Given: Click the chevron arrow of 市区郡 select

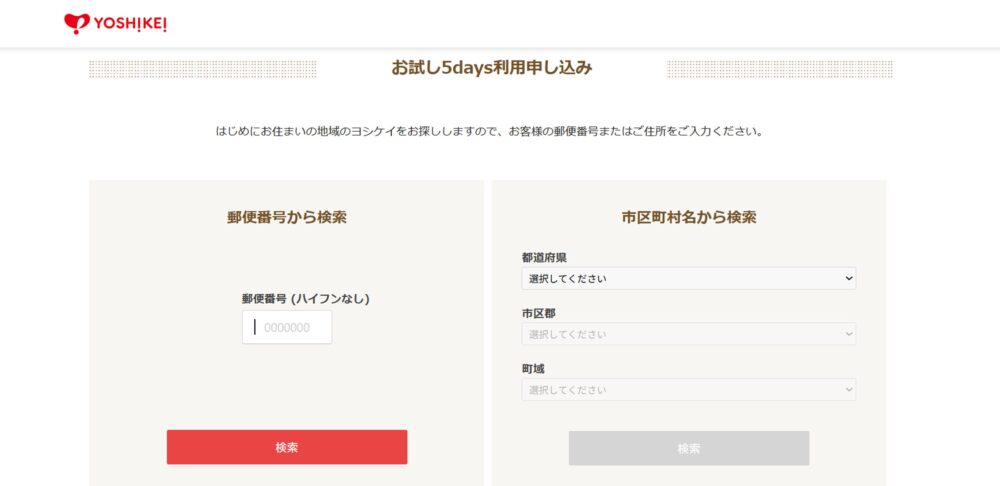Looking at the screenshot, I should 848,334.
